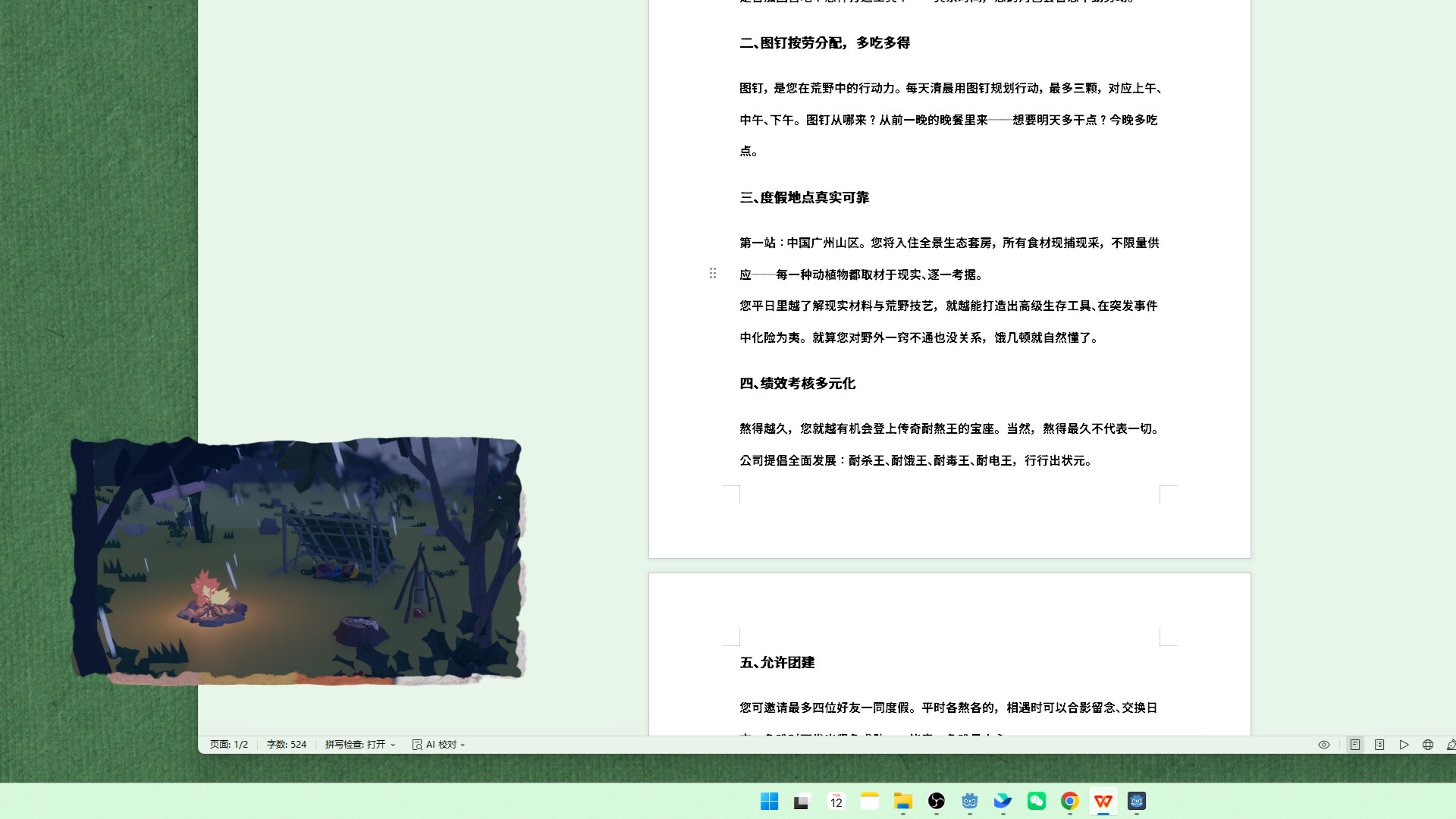Open the pen writing mode icon
Viewport: 1456px width, 819px height.
tap(1451, 745)
